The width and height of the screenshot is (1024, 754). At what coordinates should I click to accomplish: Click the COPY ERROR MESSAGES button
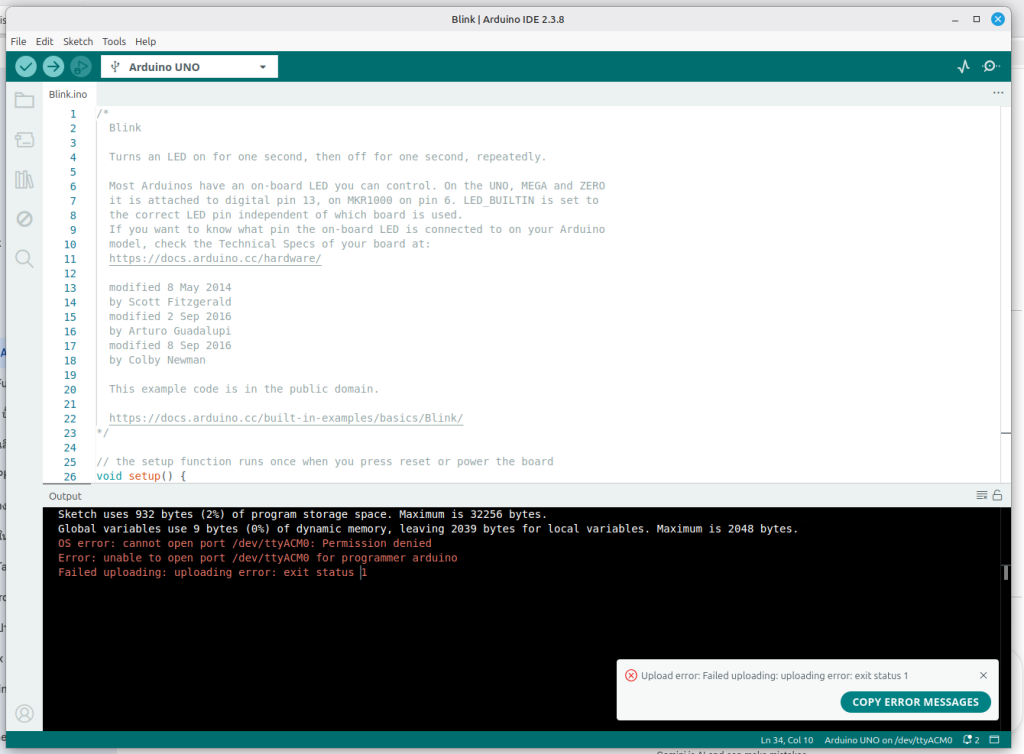pyautogui.click(x=916, y=702)
